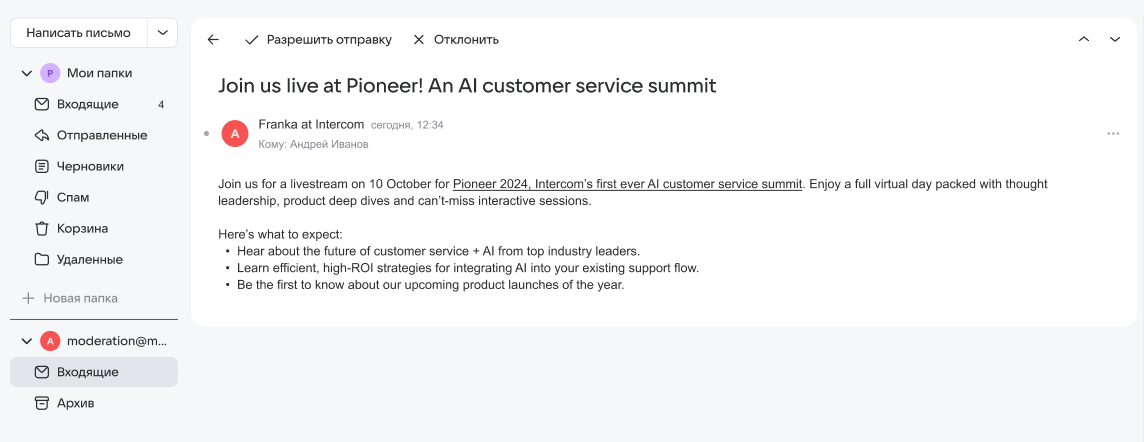Open the Архив folder
This screenshot has height=442, width=1144.
pos(75,403)
